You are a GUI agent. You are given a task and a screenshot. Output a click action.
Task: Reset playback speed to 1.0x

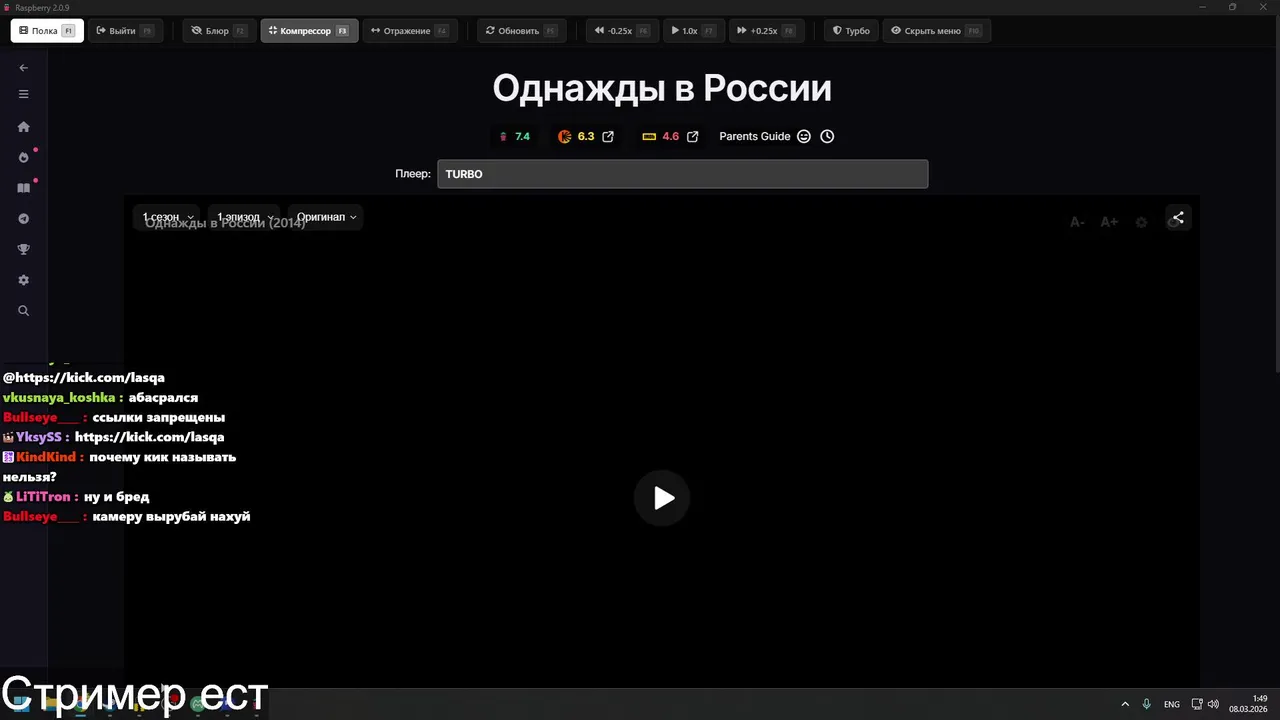(693, 31)
